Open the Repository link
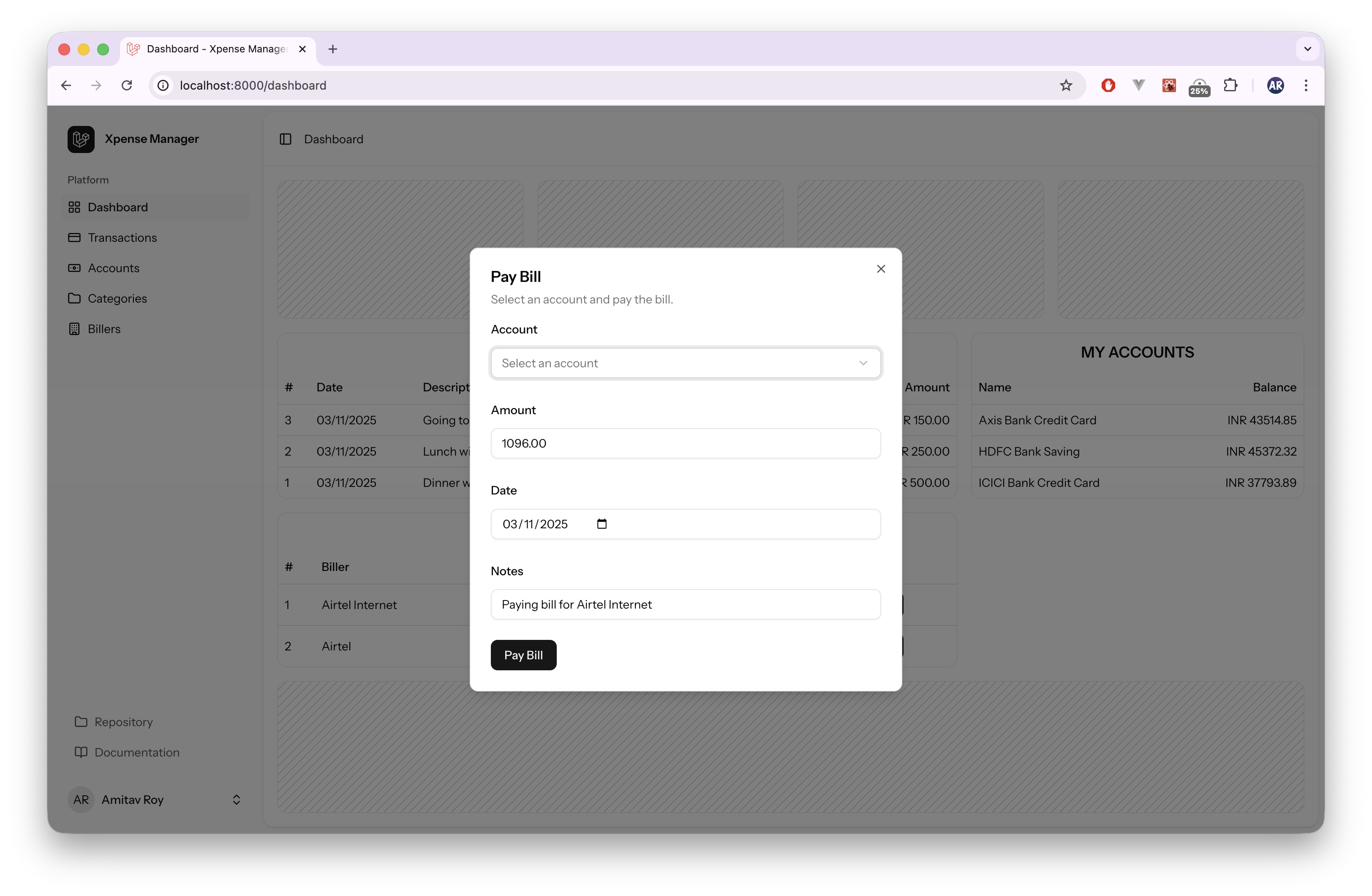 coord(123,722)
